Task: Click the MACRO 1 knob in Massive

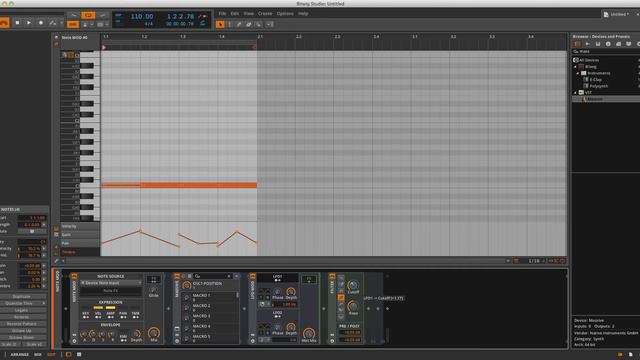Action: point(186,297)
